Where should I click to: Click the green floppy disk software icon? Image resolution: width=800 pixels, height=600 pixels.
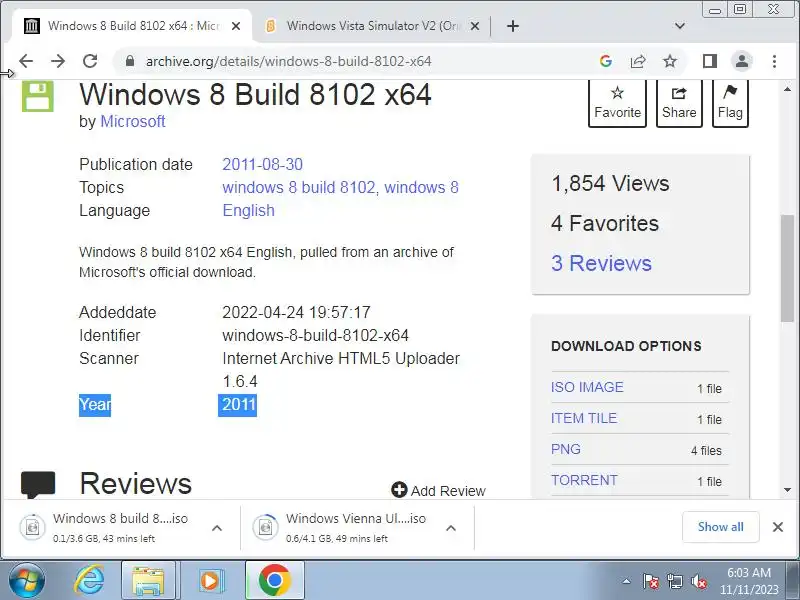pos(38,96)
